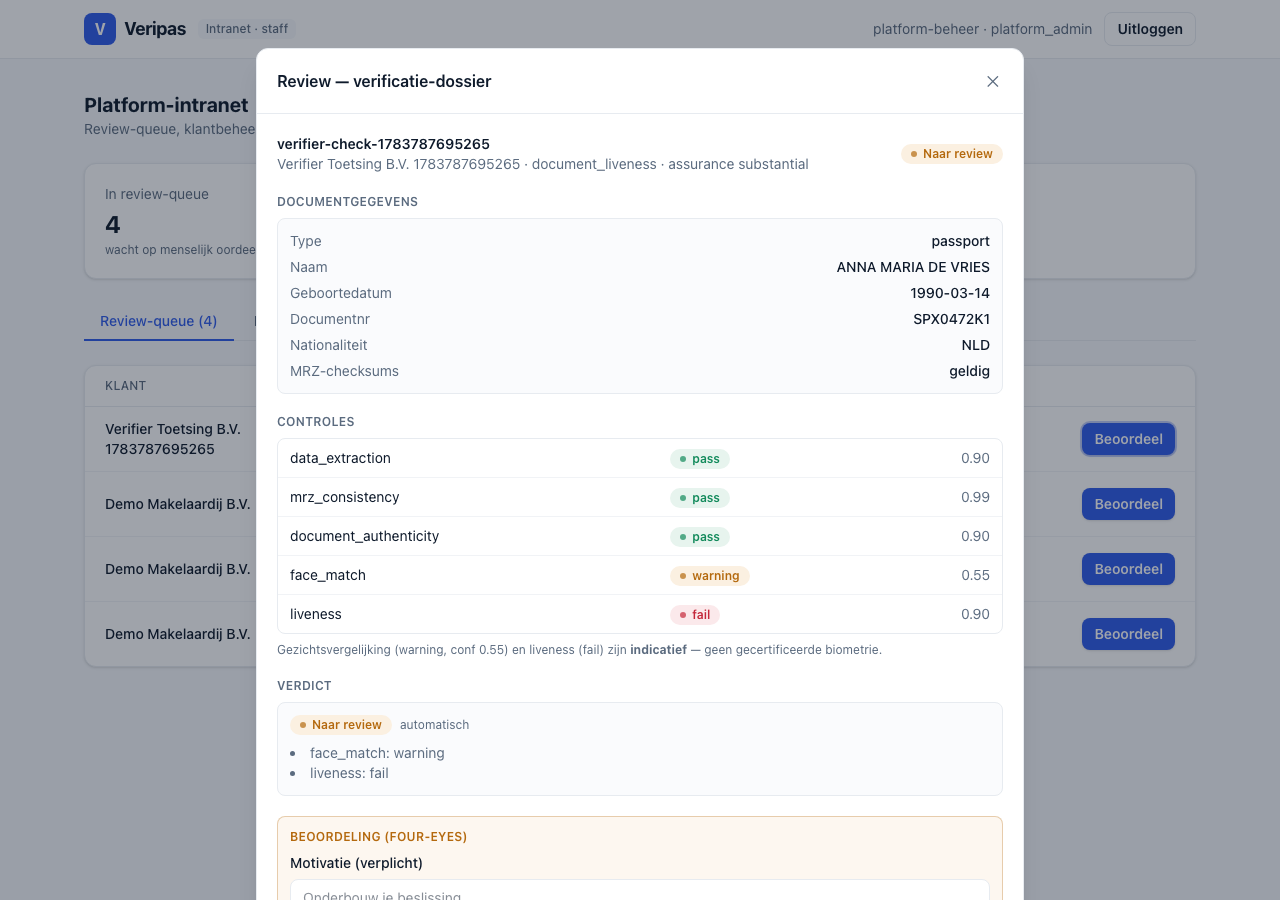The height and width of the screenshot is (900, 1280).
Task: Click the "Motivatie (verplicht)" label
Action: 356,863
